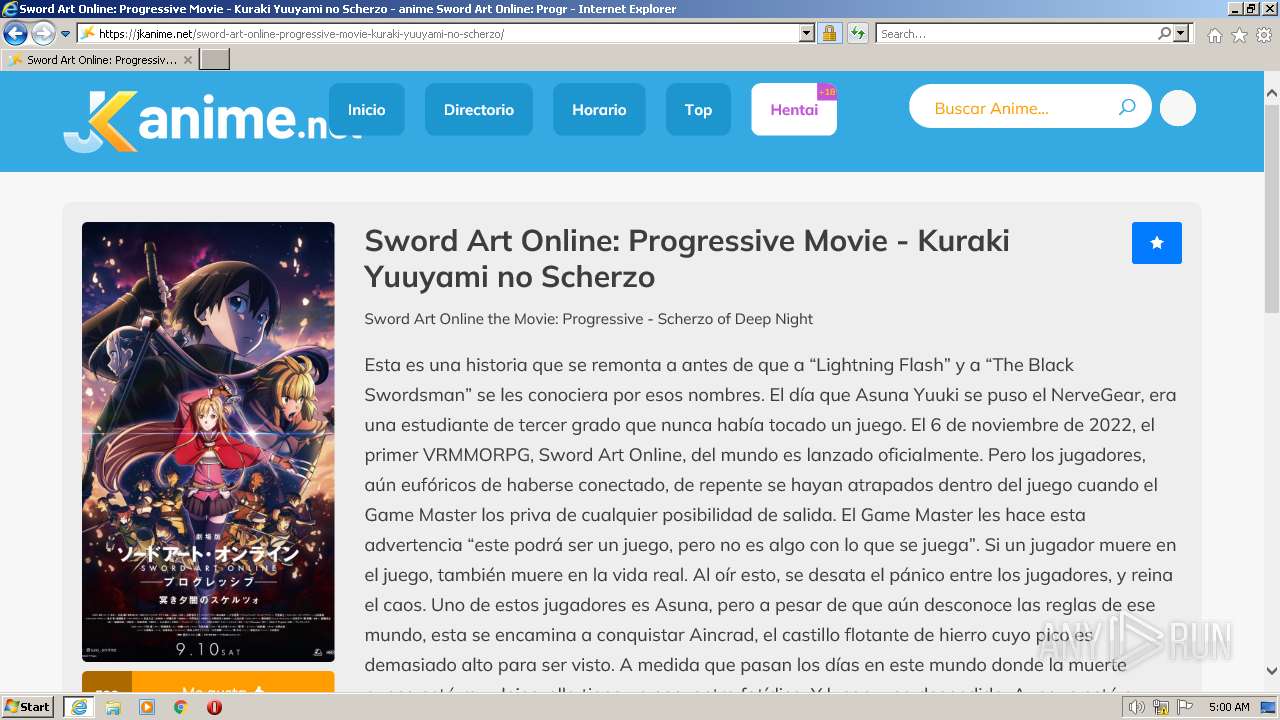Click the Internet Explorer taskbar icon
The height and width of the screenshot is (720, 1280).
(x=78, y=707)
